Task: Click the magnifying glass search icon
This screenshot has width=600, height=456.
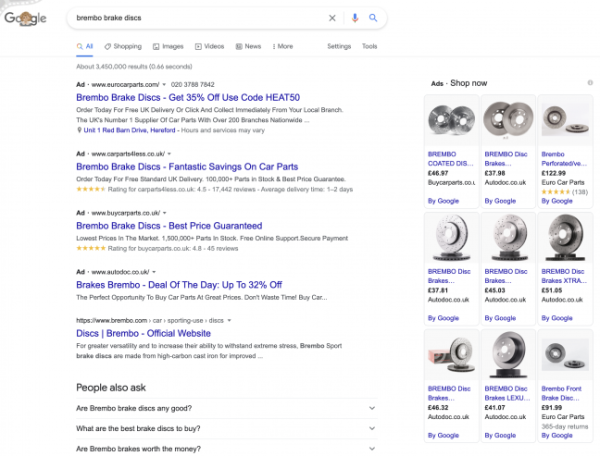Action: 373,18
